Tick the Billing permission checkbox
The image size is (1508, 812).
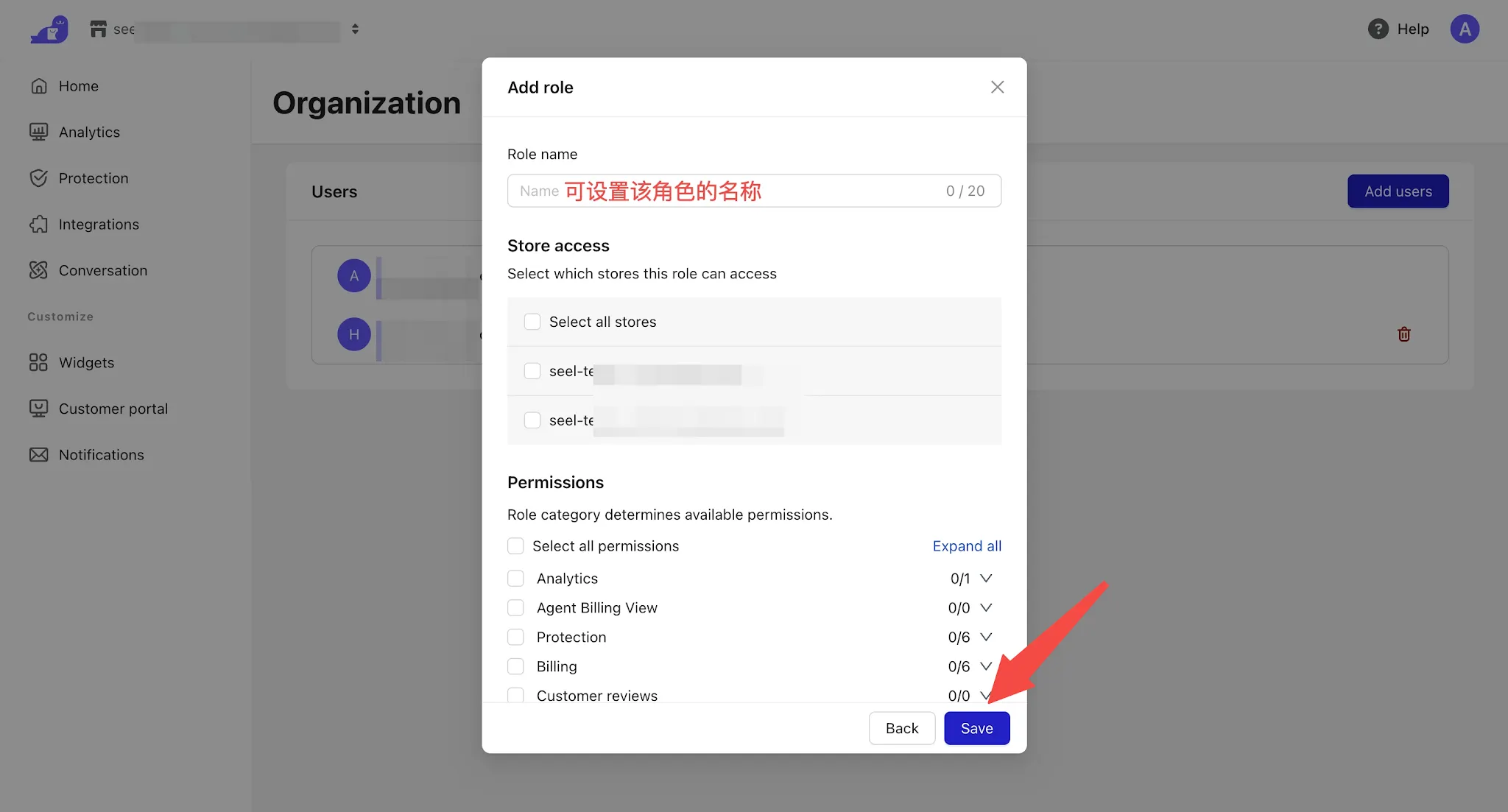pos(515,666)
